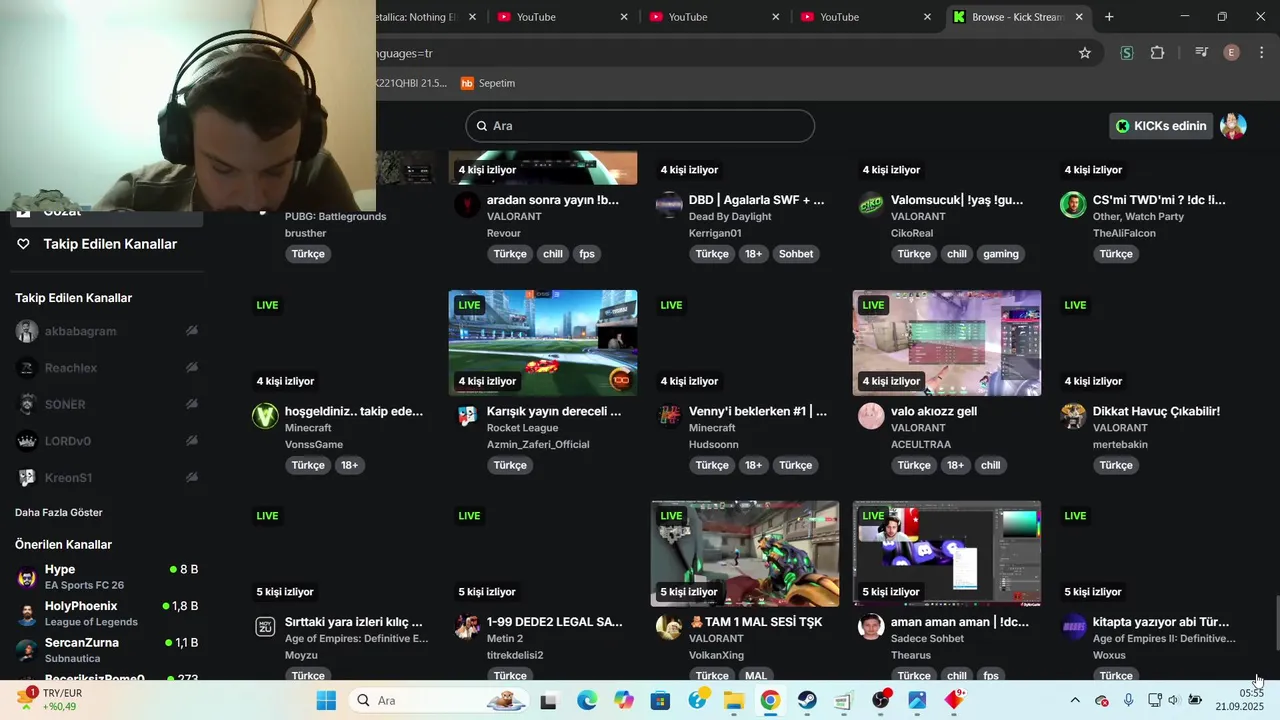Screen dimensions: 1280x720
Task: Open VonssGame's channel avatar
Action: [265, 416]
